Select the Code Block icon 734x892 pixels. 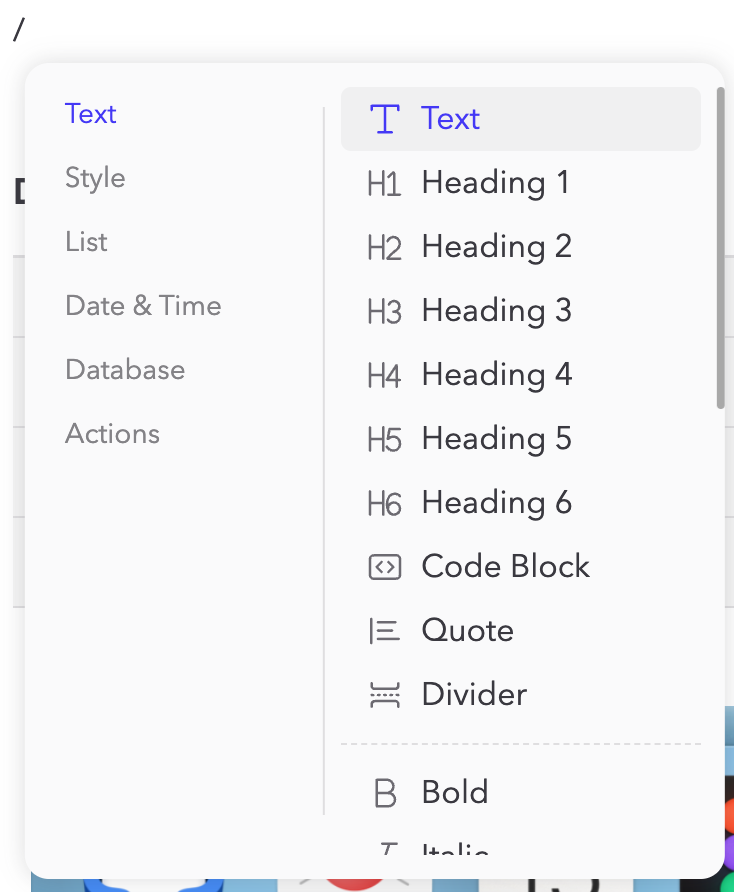point(385,566)
